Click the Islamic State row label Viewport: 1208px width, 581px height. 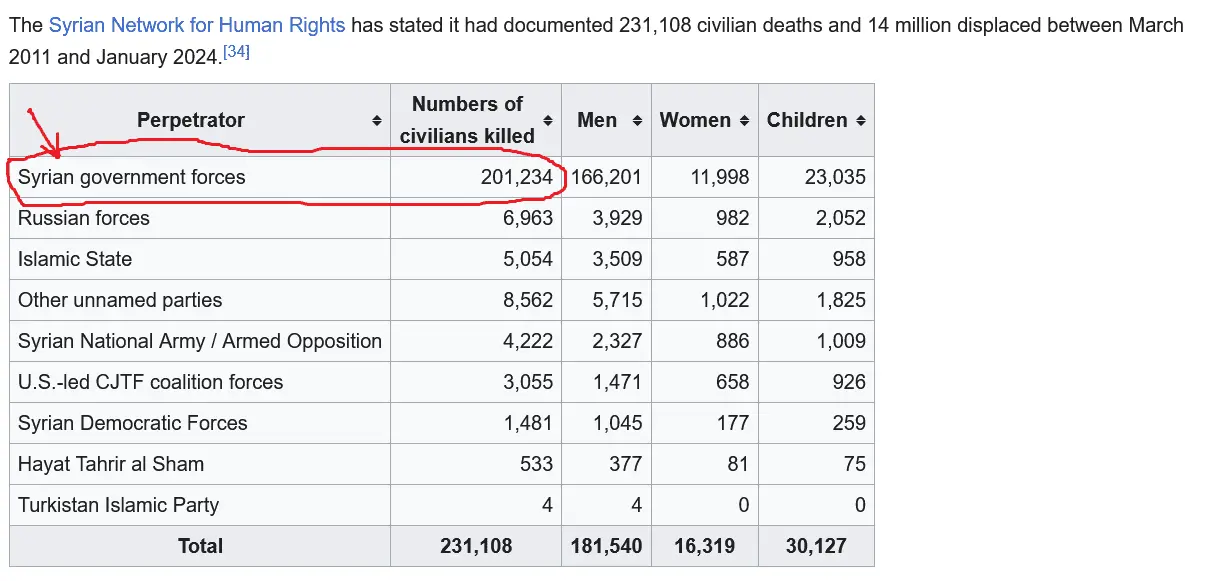pyautogui.click(x=75, y=259)
